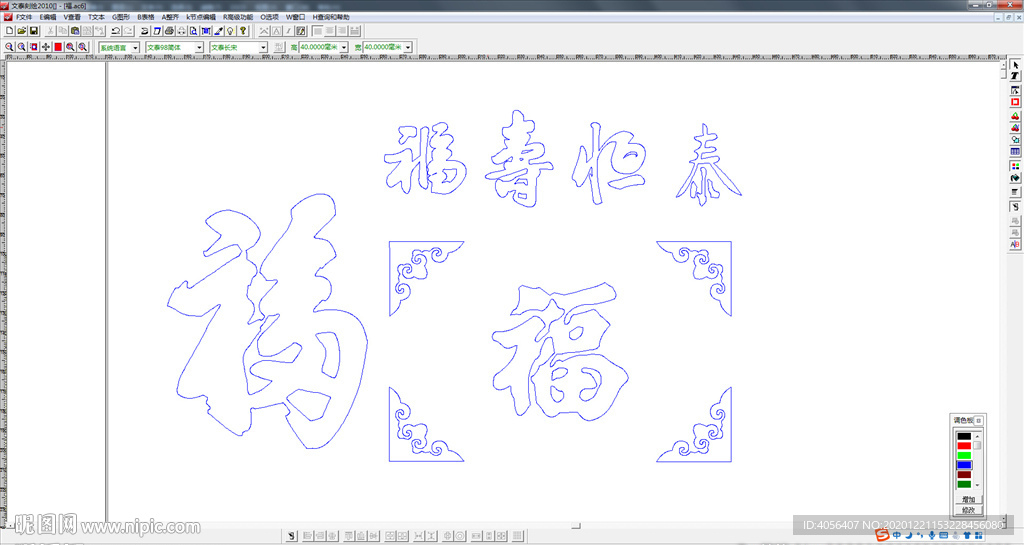Click the blue table grid tool icon
The height and width of the screenshot is (545, 1024).
click(x=1015, y=151)
